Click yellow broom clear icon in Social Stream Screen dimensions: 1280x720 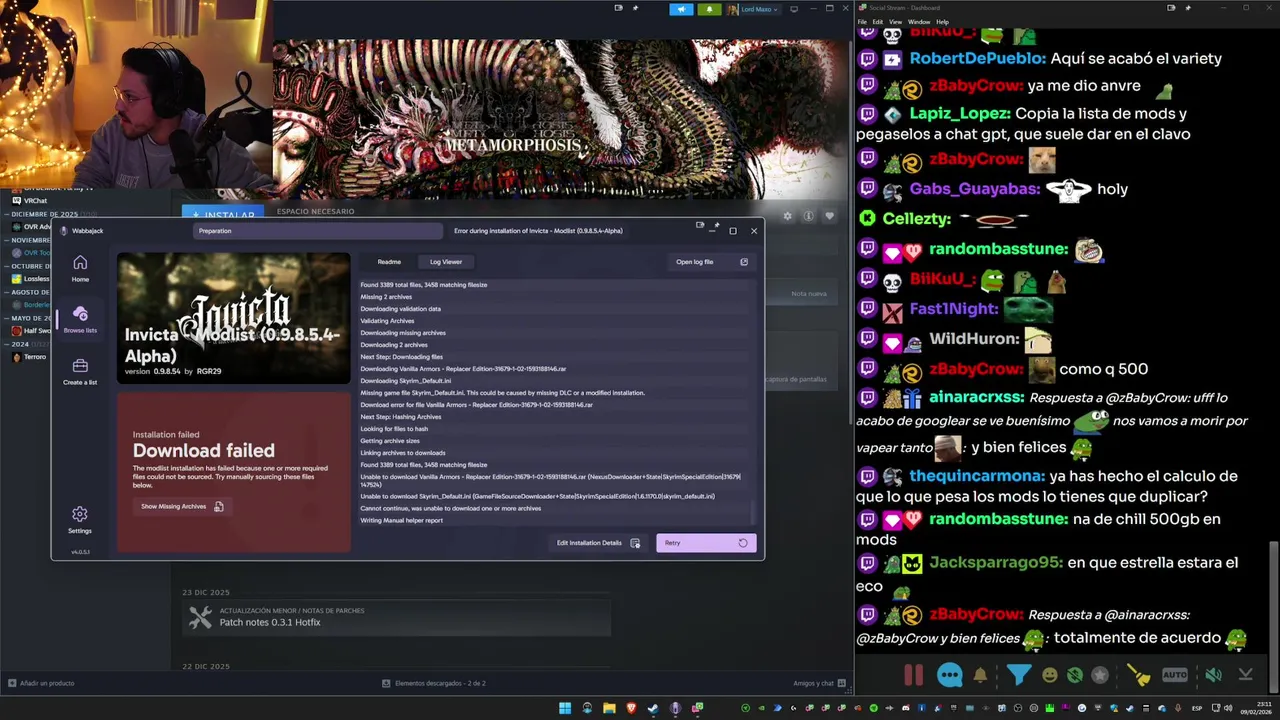pos(1139,675)
